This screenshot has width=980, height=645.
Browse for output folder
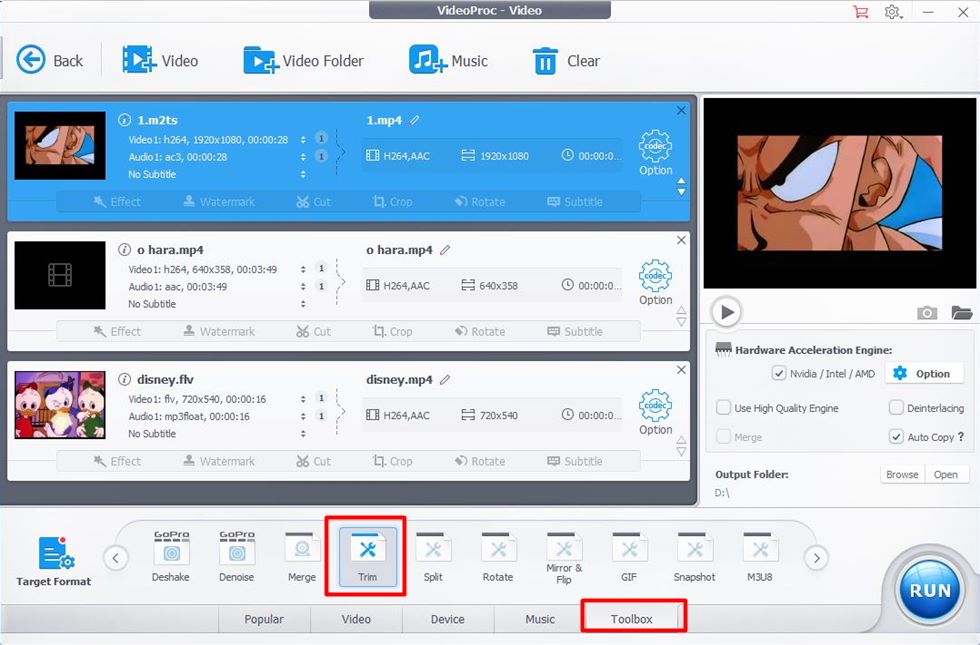pyautogui.click(x=902, y=474)
